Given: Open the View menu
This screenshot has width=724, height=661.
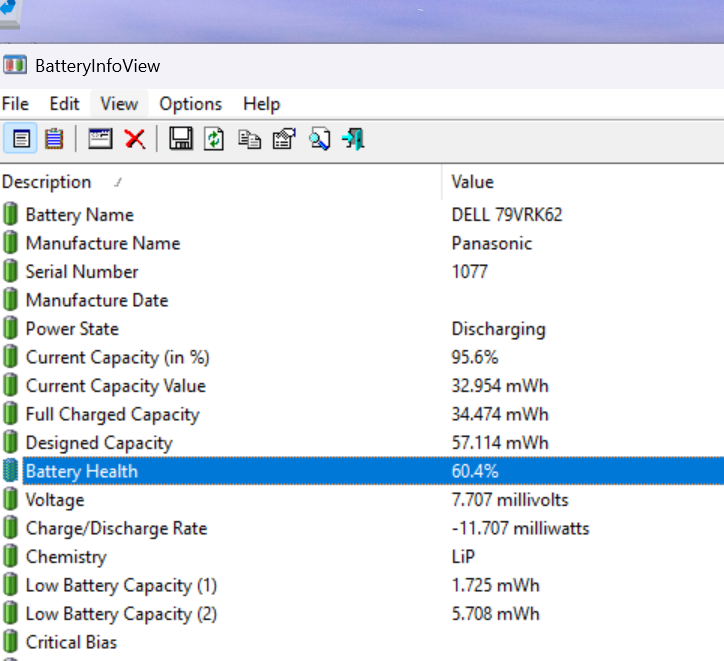Looking at the screenshot, I should coord(119,104).
